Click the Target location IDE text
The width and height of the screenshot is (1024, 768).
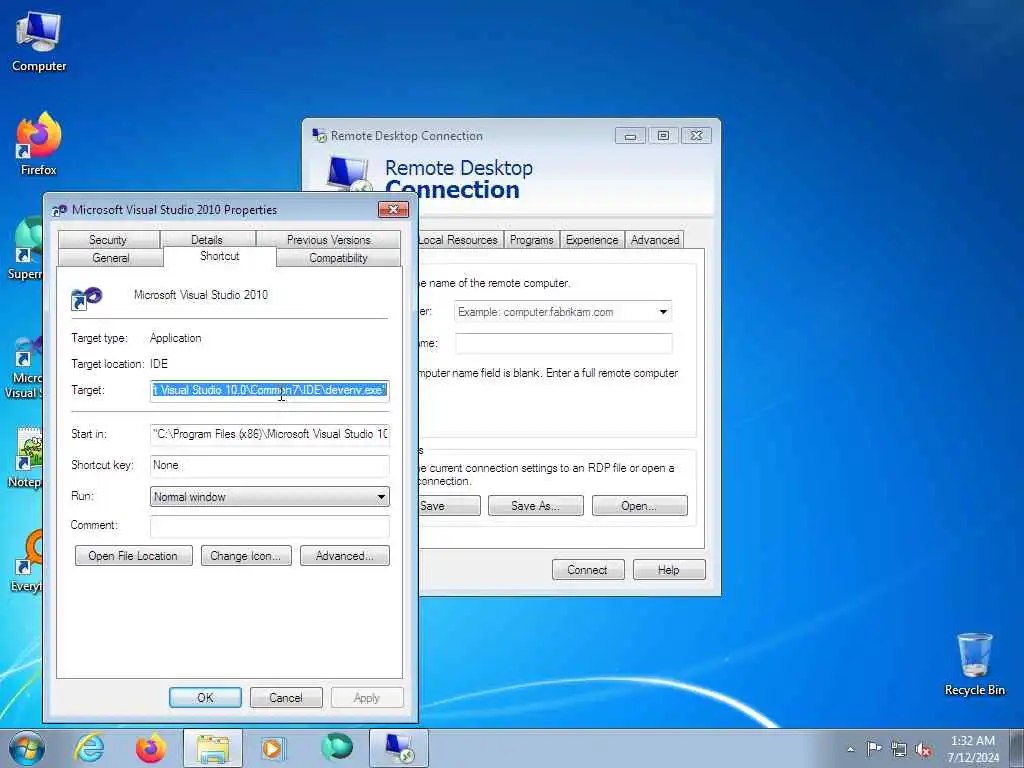(x=159, y=364)
